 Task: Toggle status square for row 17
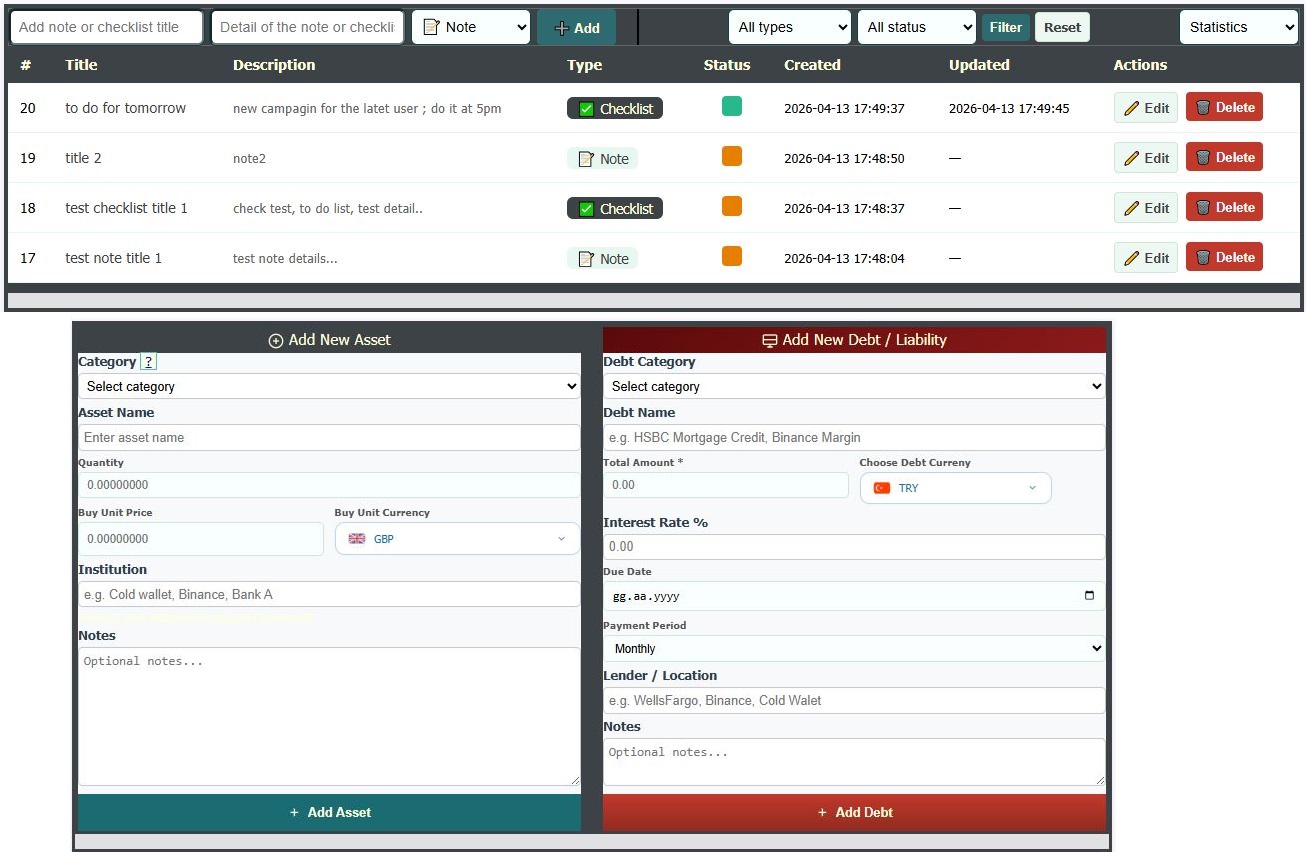point(731,256)
